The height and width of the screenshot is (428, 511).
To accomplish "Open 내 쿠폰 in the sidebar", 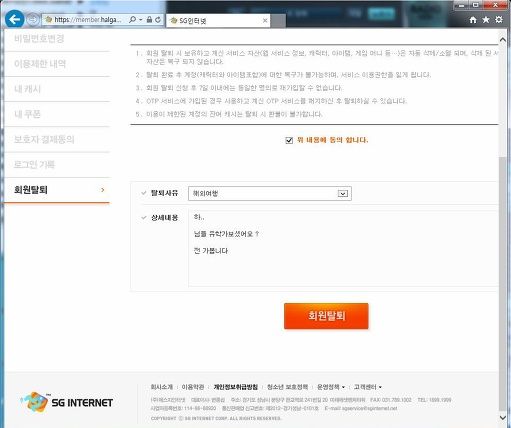I will click(x=27, y=114).
